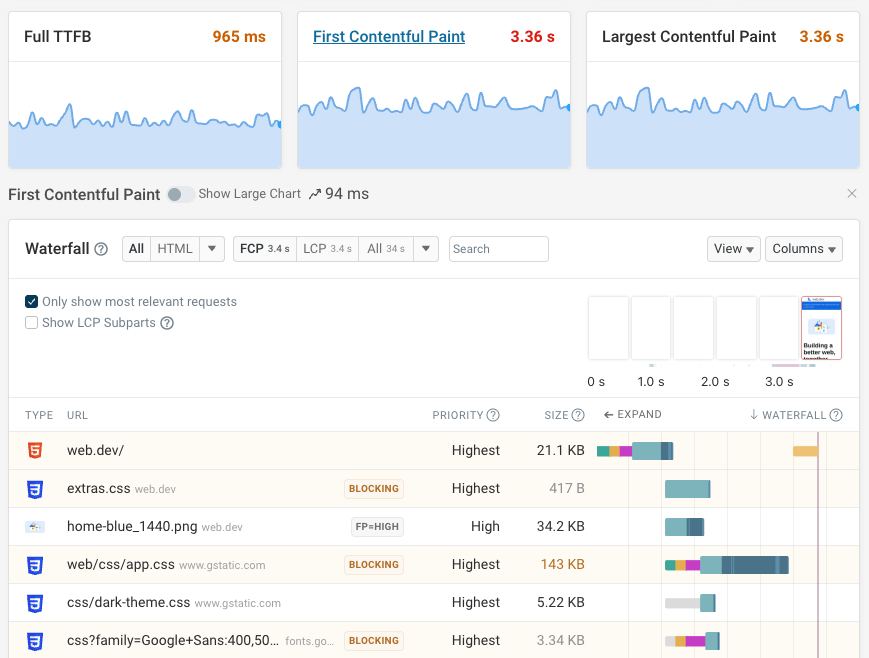This screenshot has height=658, width=869.
Task: Toggle the Show Large Chart switch
Action: pyautogui.click(x=180, y=194)
